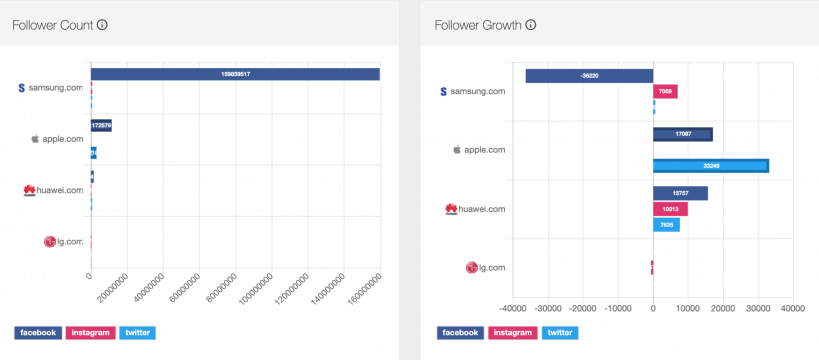Click the Huawei logo in Follower Growth chart
Viewport: 819px width, 360px height.
(x=451, y=209)
